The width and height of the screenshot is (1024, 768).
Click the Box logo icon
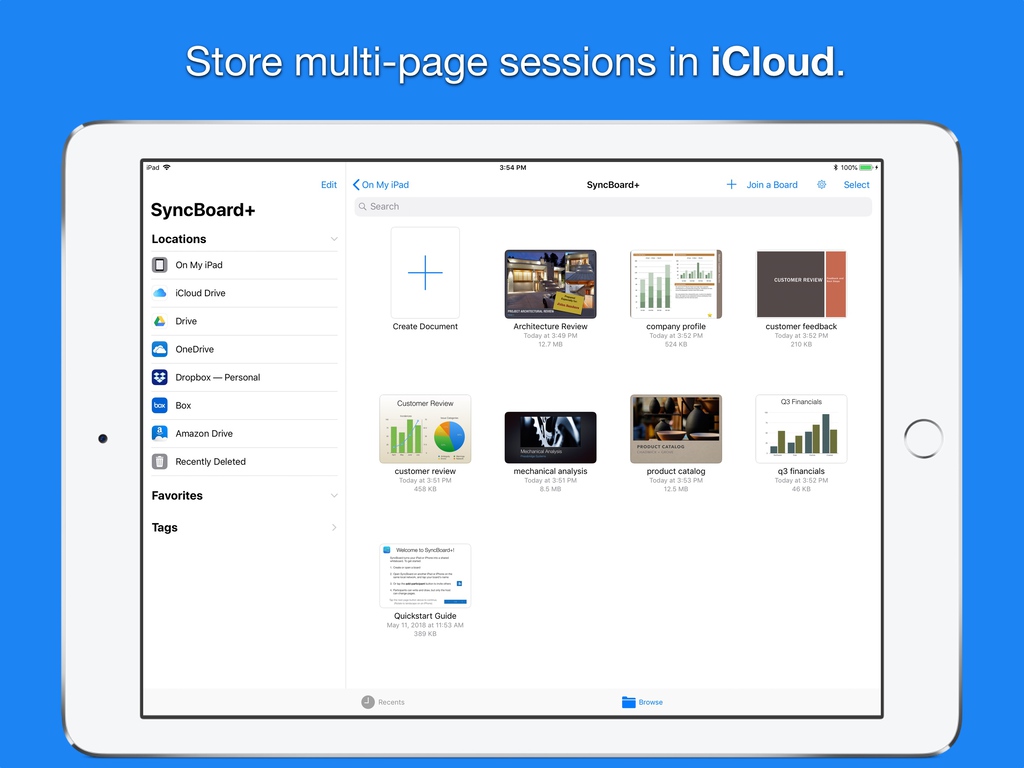[x=159, y=405]
